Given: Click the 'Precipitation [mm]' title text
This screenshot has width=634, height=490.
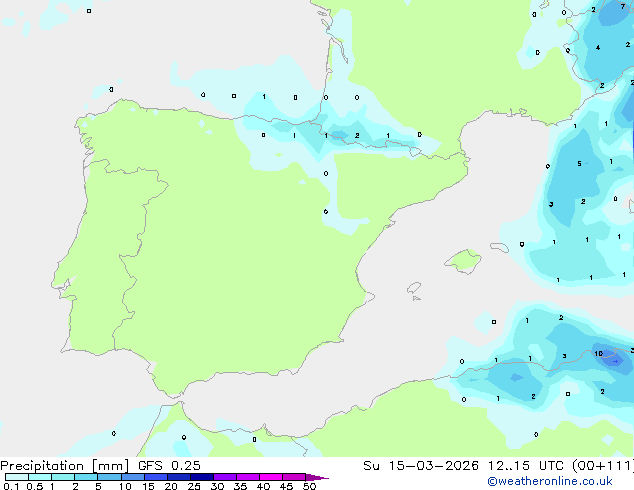Looking at the screenshot, I should coord(65,466).
